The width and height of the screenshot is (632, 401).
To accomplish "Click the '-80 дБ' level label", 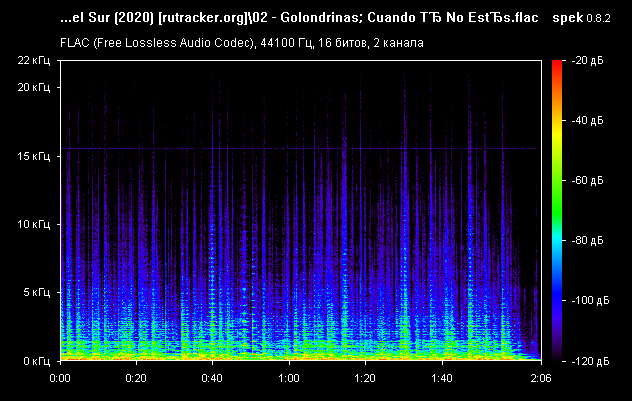I will pyautogui.click(x=587, y=240).
